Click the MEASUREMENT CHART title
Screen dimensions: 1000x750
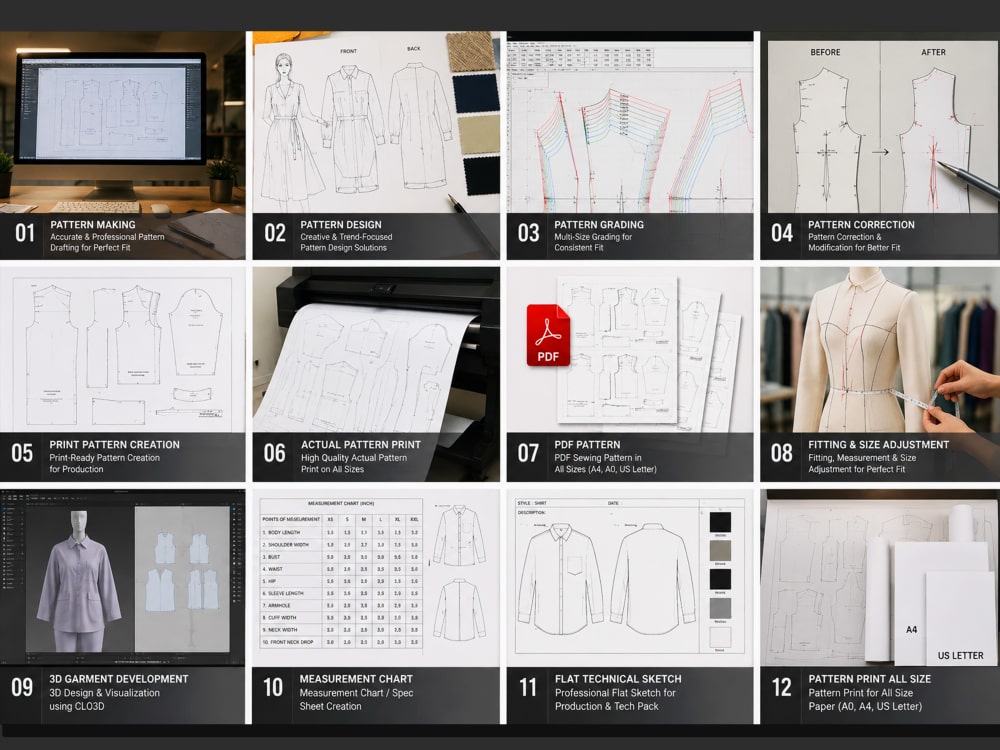pos(357,679)
